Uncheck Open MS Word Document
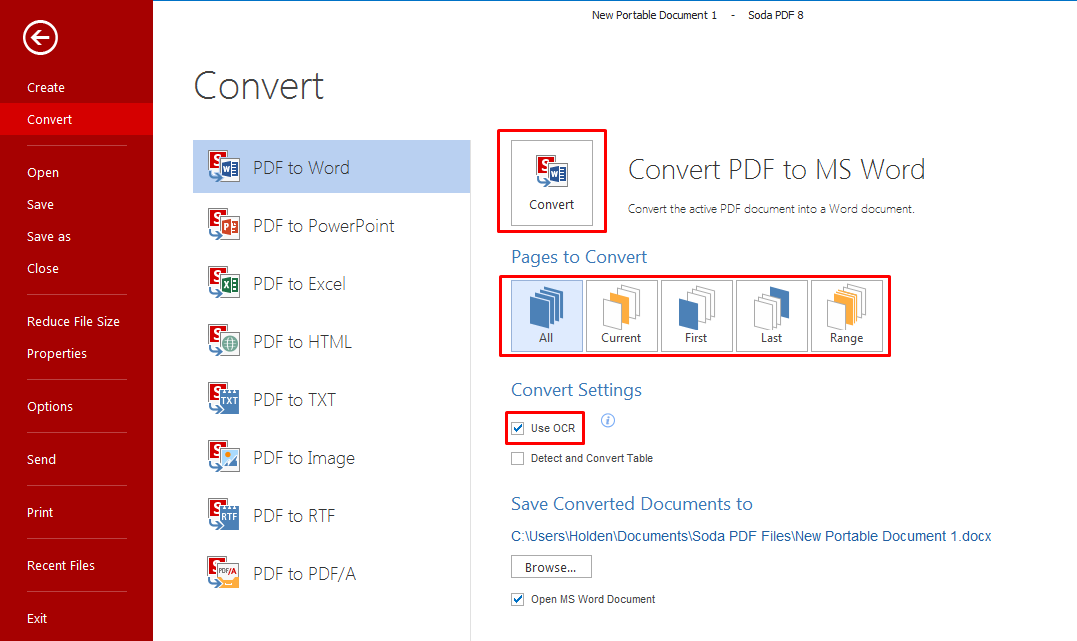 pos(518,599)
